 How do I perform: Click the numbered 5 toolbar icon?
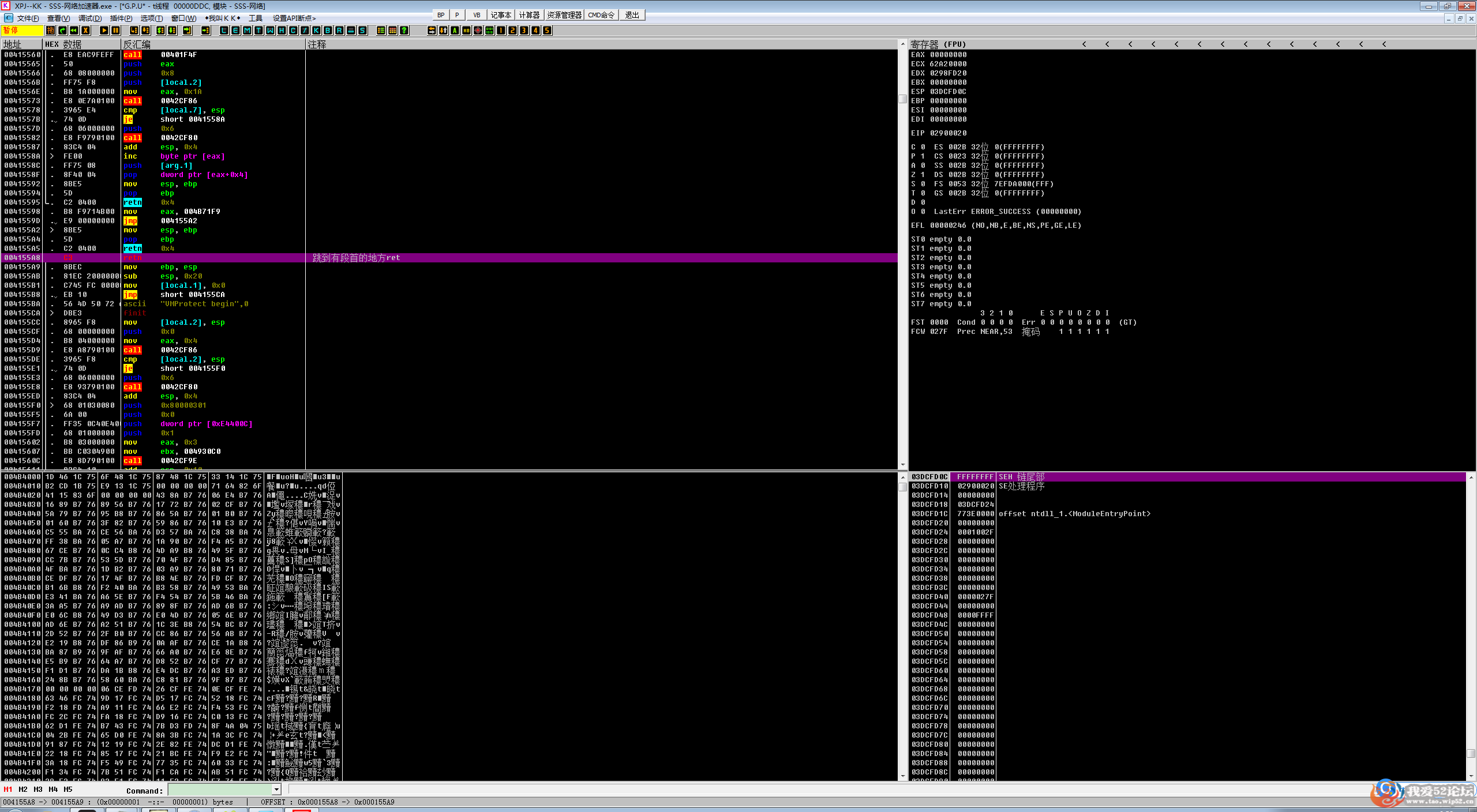pyautogui.click(x=547, y=31)
